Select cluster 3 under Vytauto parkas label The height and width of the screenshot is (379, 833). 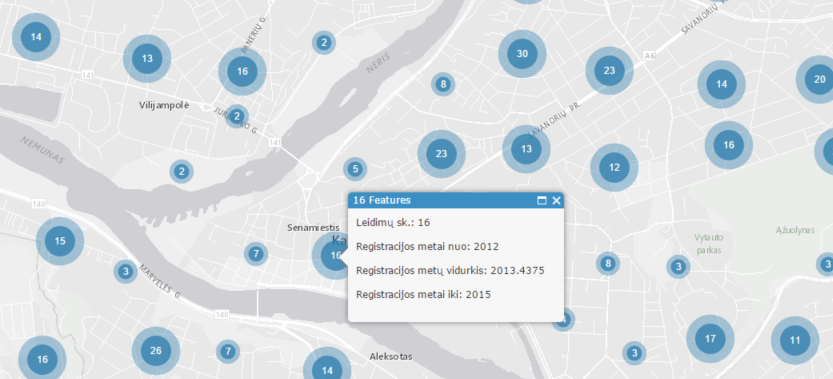click(x=678, y=266)
